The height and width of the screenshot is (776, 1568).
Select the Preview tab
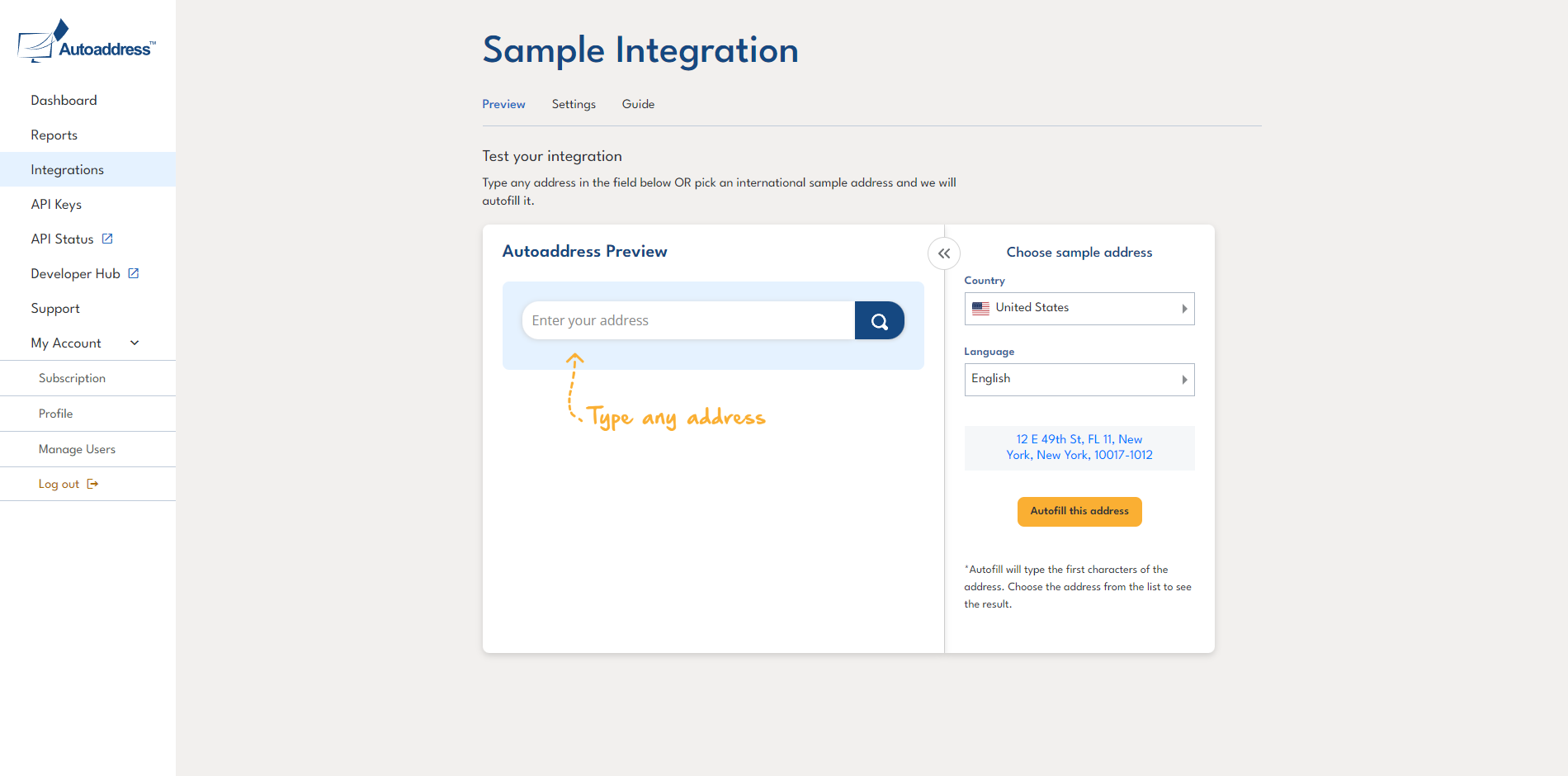tap(503, 104)
